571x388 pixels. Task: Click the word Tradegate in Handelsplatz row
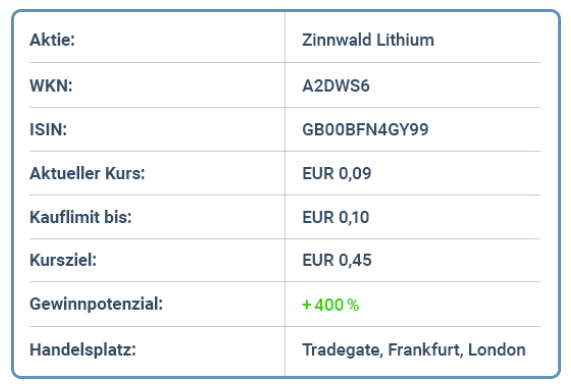click(342, 350)
